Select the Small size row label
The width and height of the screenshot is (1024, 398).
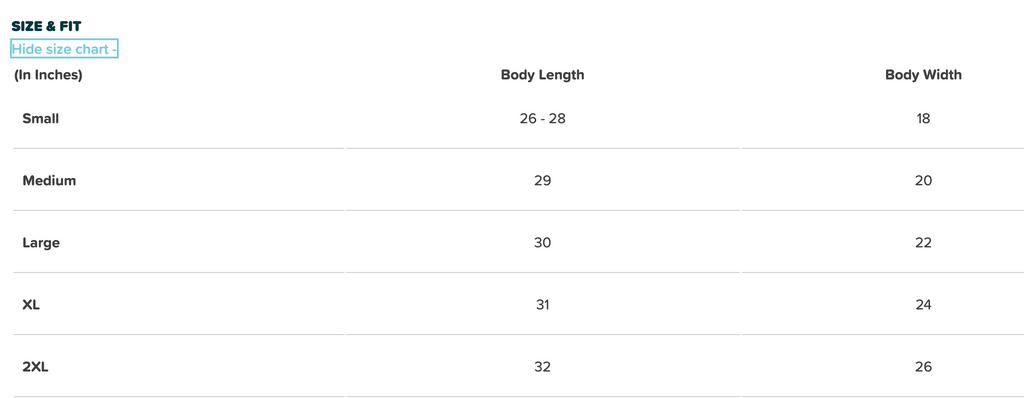[x=40, y=119]
